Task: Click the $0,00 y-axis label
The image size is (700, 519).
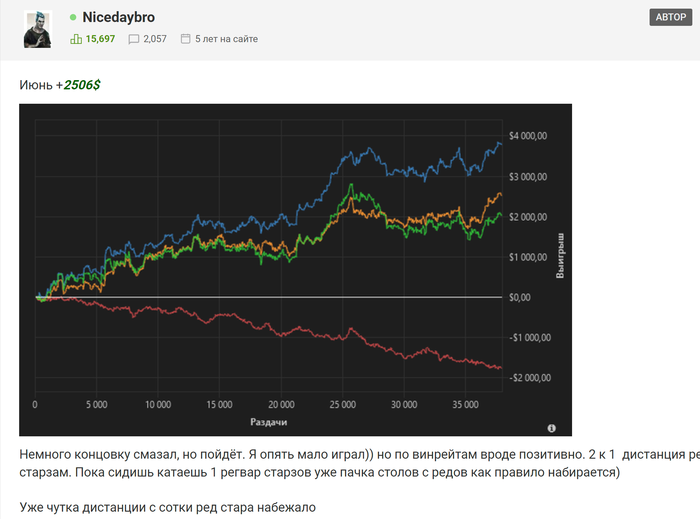Action: point(526,297)
